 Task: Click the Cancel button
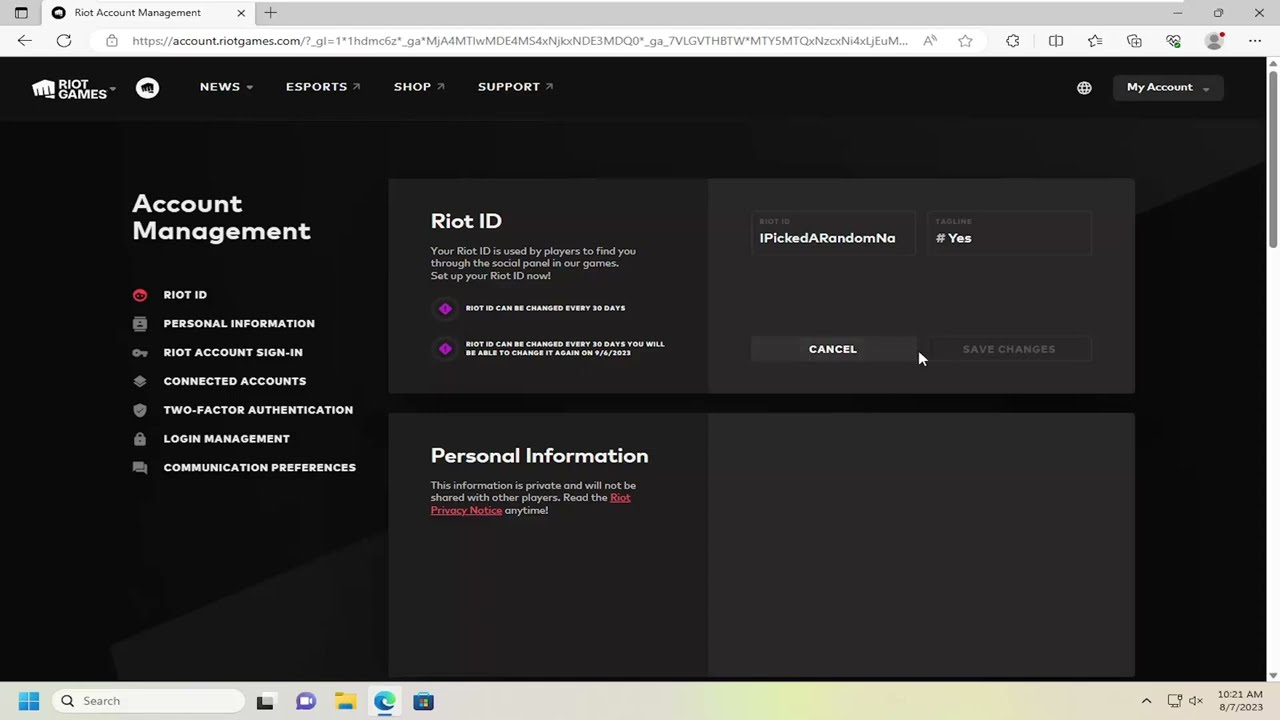[x=833, y=349]
